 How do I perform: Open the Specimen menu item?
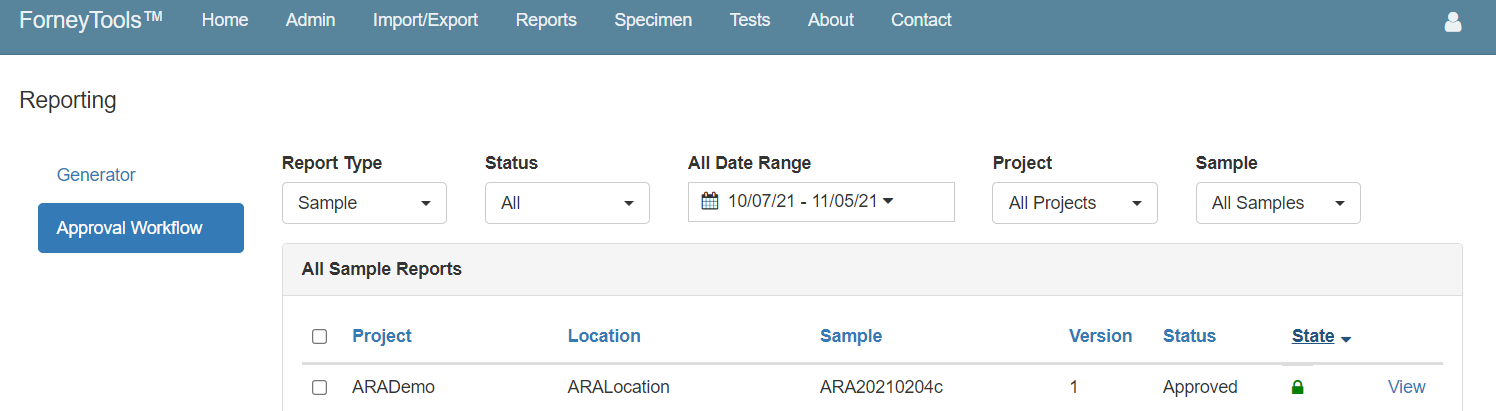pos(653,20)
